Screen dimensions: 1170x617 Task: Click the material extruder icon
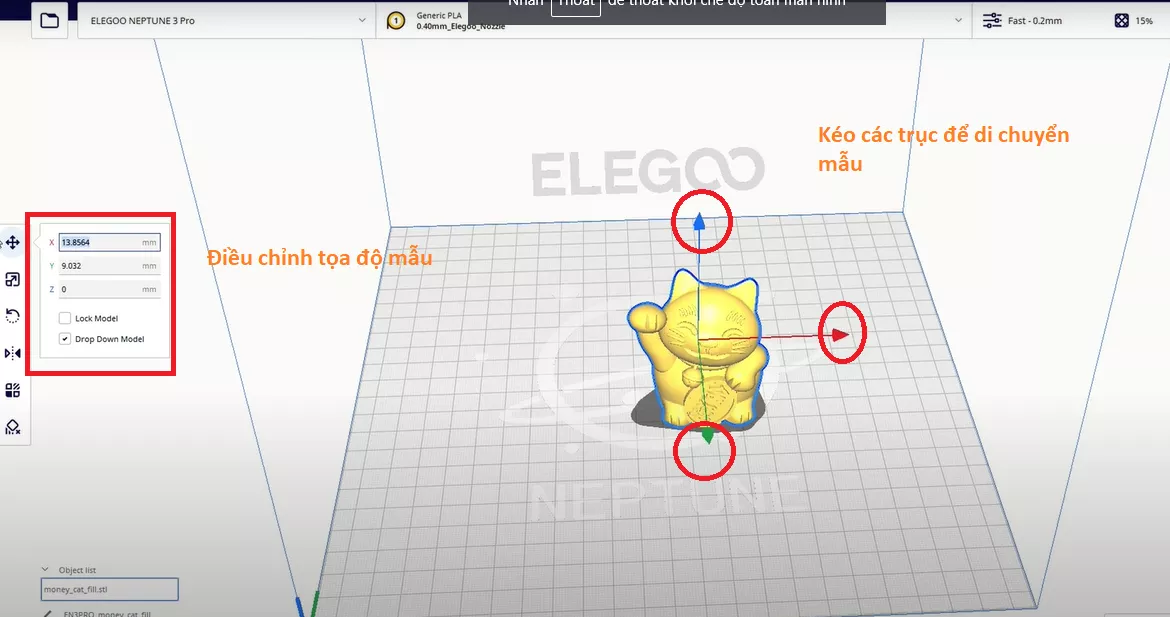tap(395, 19)
